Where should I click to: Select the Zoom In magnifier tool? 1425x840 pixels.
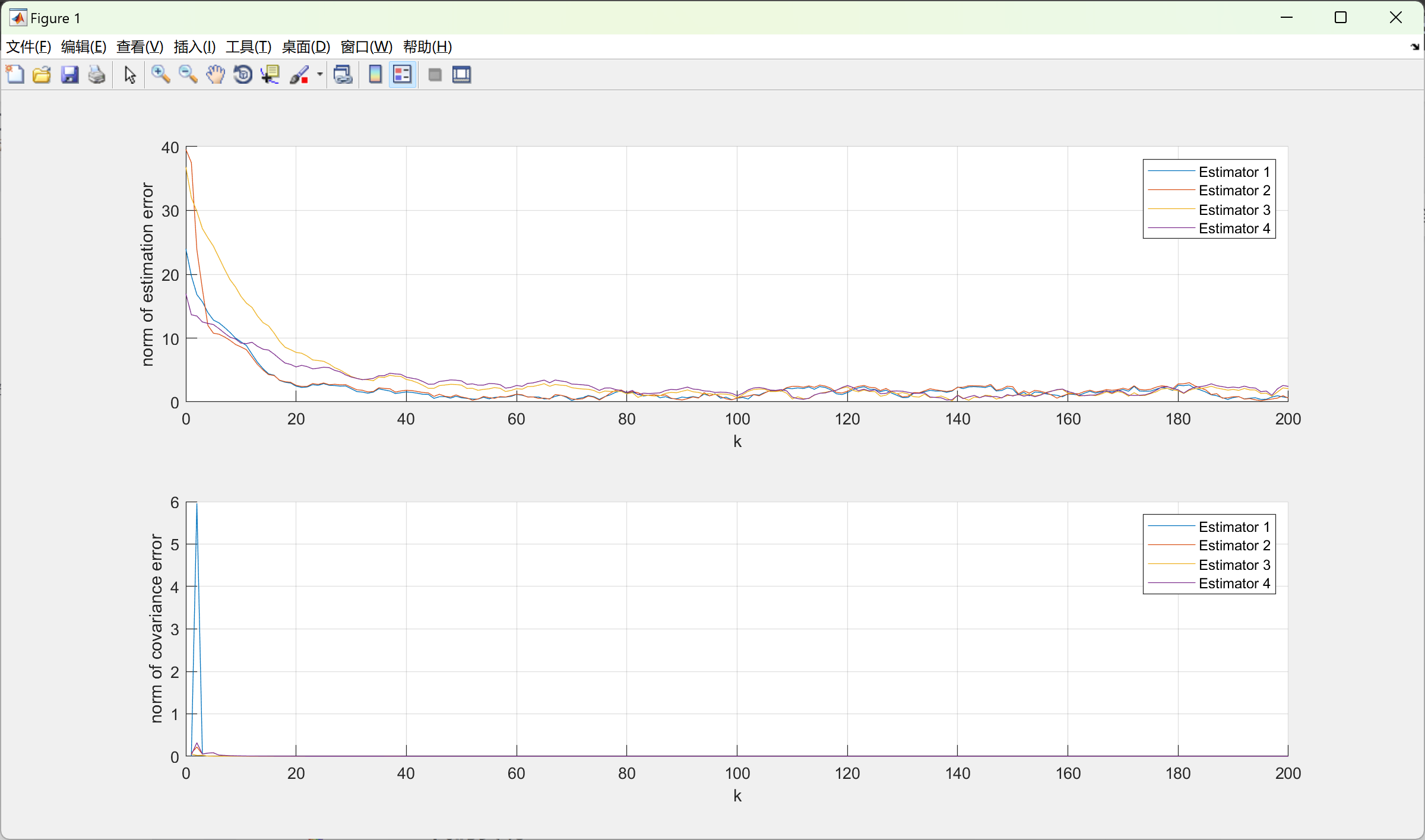pyautogui.click(x=160, y=75)
